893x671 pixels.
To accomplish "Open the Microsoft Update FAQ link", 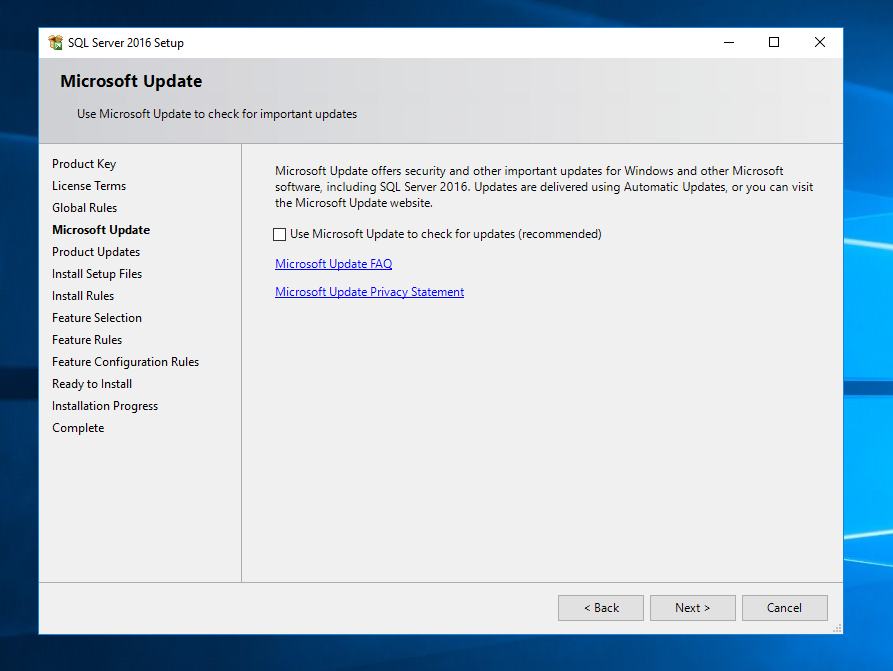I will (x=333, y=264).
